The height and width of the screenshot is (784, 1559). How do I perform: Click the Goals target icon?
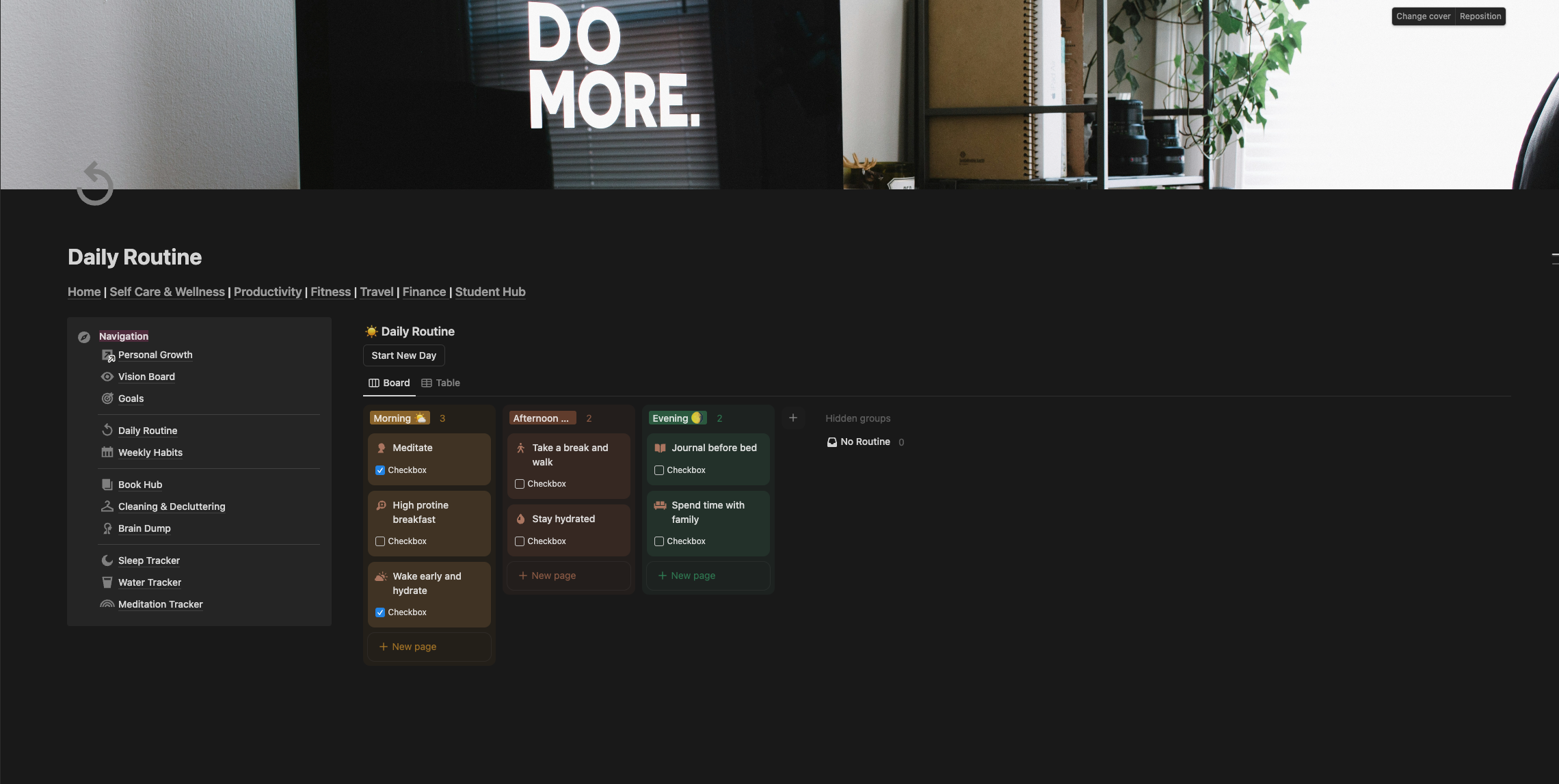point(107,398)
